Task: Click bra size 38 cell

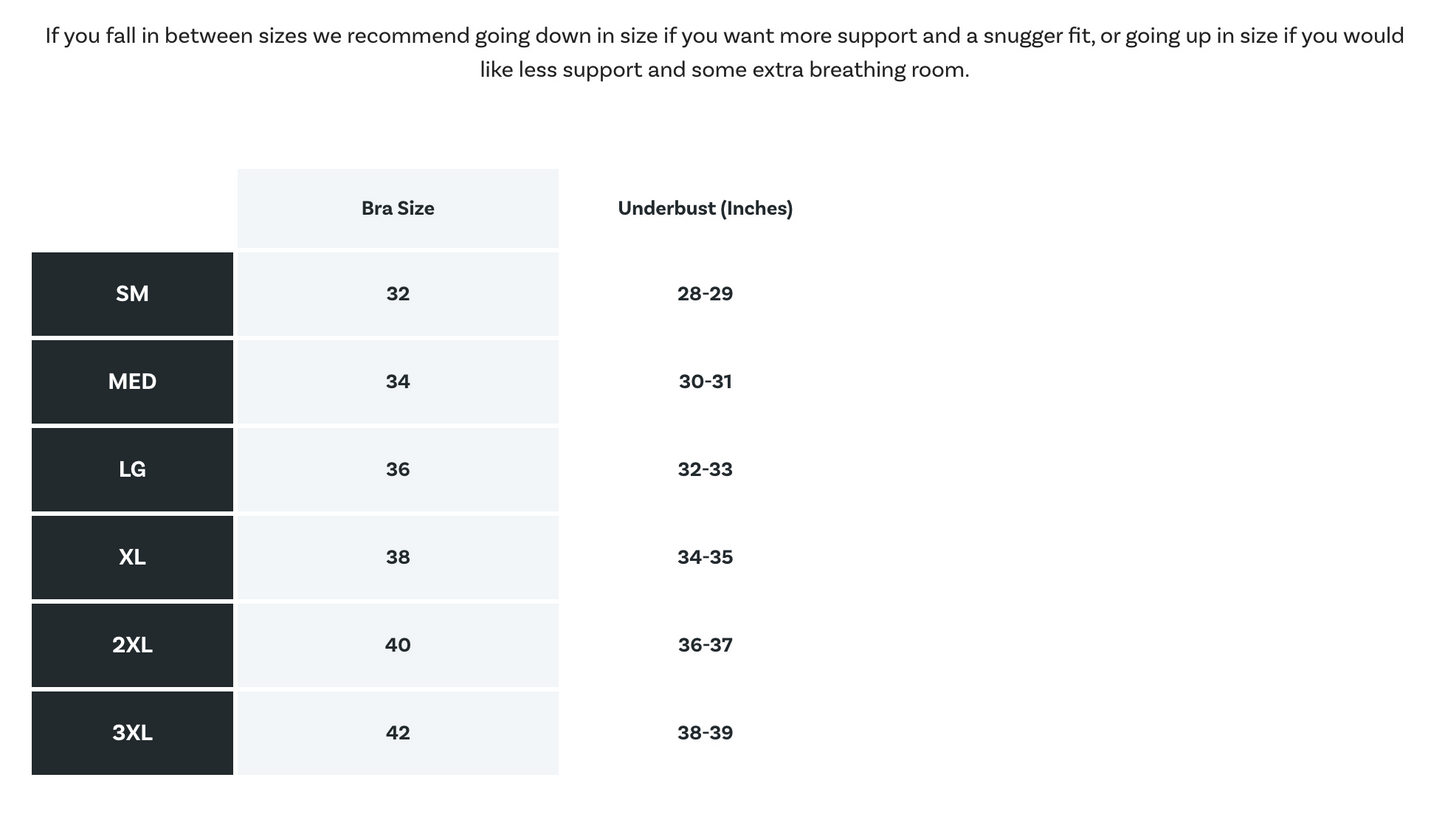Action: coord(398,558)
